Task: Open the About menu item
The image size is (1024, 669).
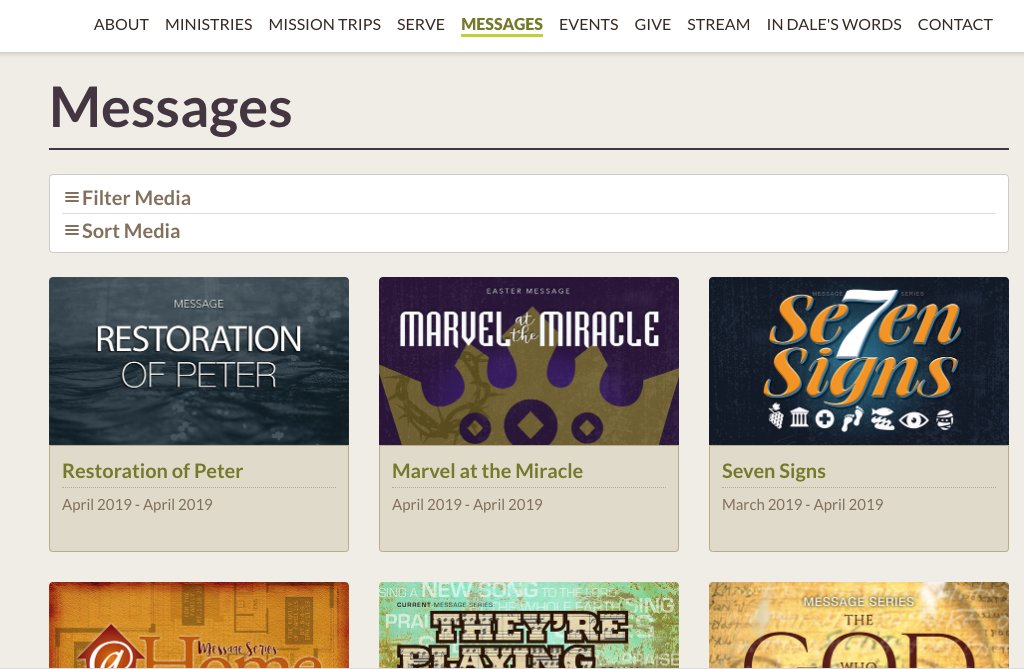Action: (x=121, y=24)
